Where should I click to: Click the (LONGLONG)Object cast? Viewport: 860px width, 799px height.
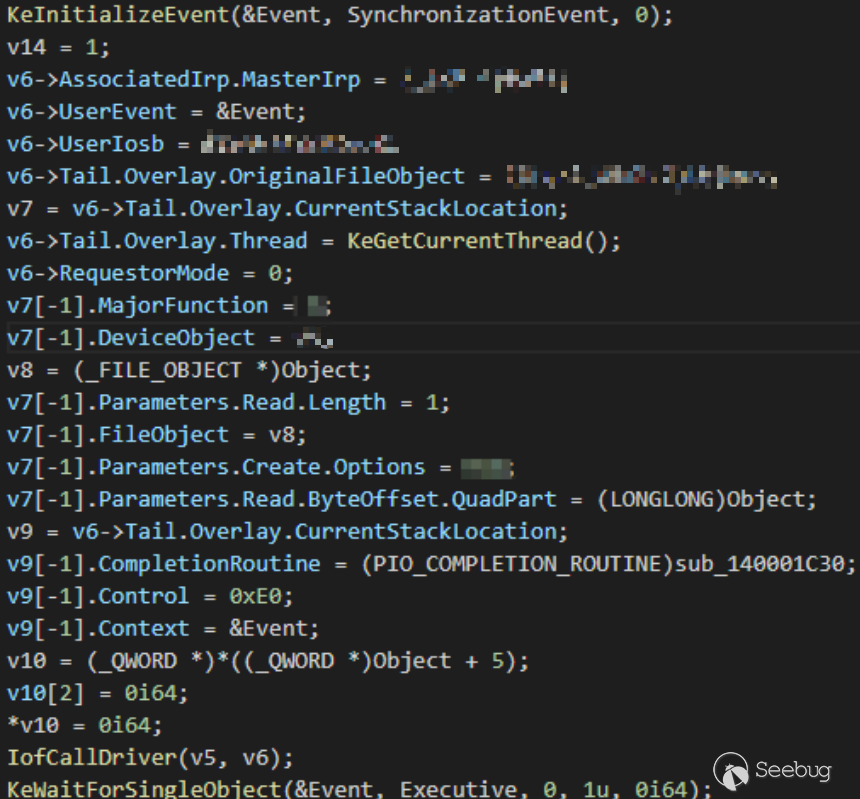[x=701, y=500]
